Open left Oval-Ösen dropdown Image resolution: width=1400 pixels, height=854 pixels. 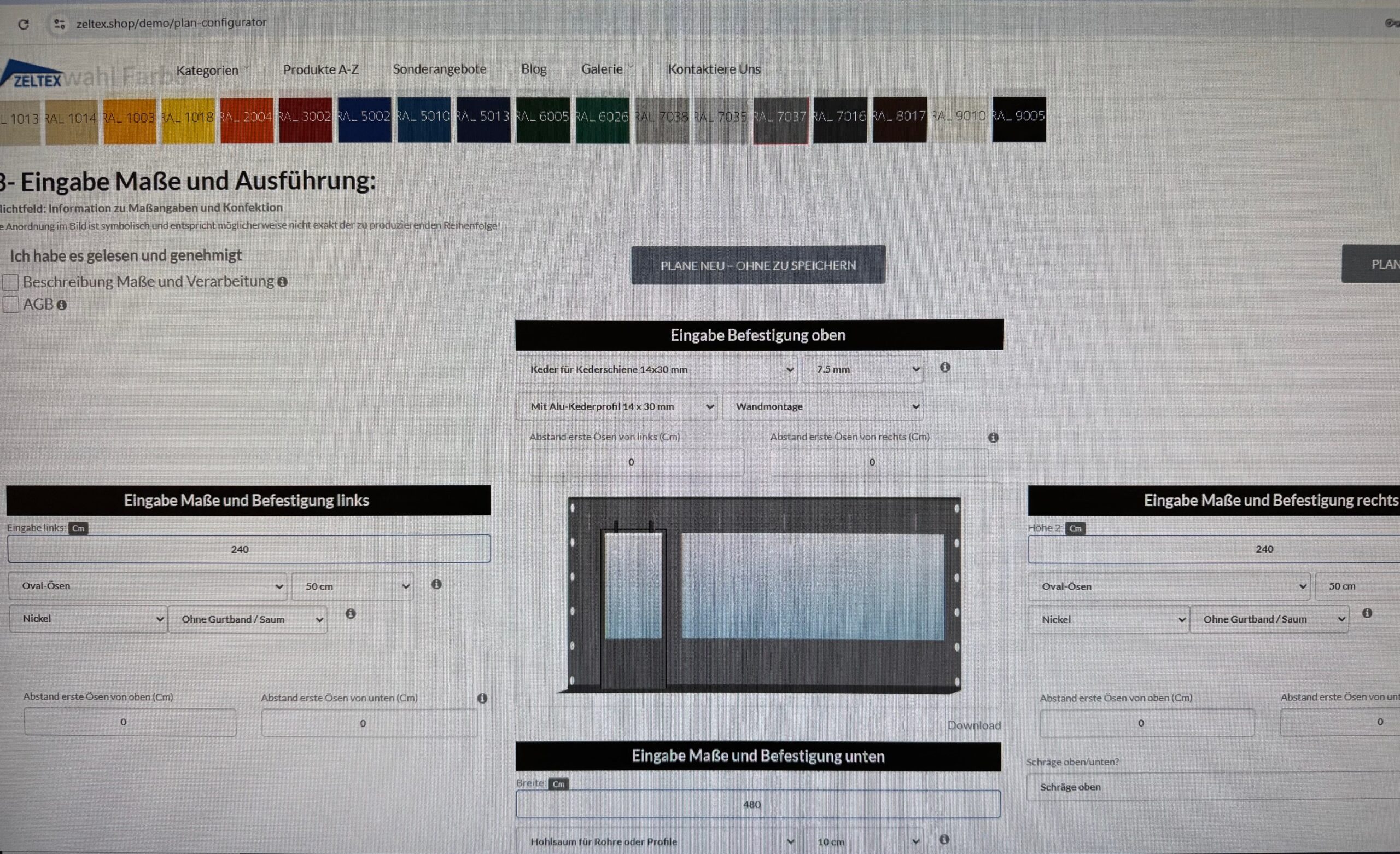[x=148, y=586]
